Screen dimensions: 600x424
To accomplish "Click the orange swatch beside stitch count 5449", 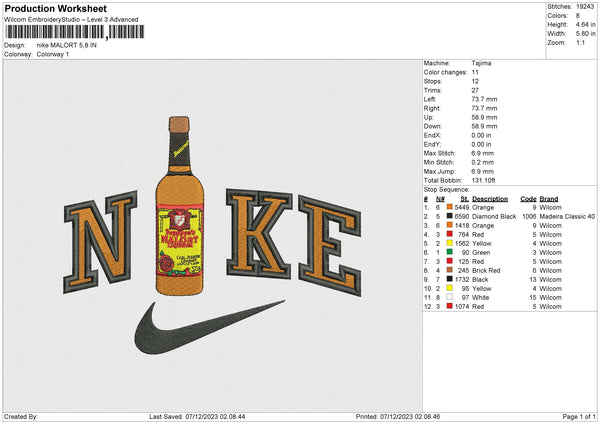I will click(449, 207).
